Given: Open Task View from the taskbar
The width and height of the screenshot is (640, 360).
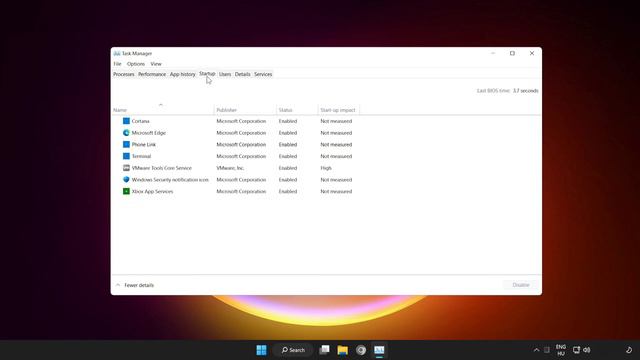Looking at the screenshot, I should coord(324,350).
